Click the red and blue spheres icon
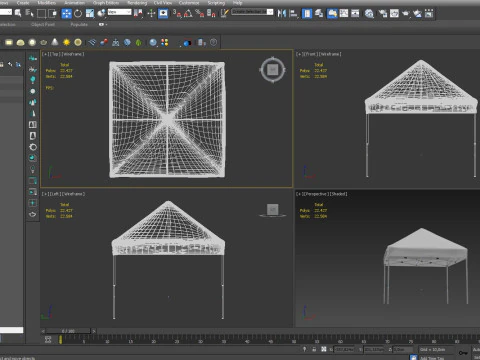 pos(104,42)
